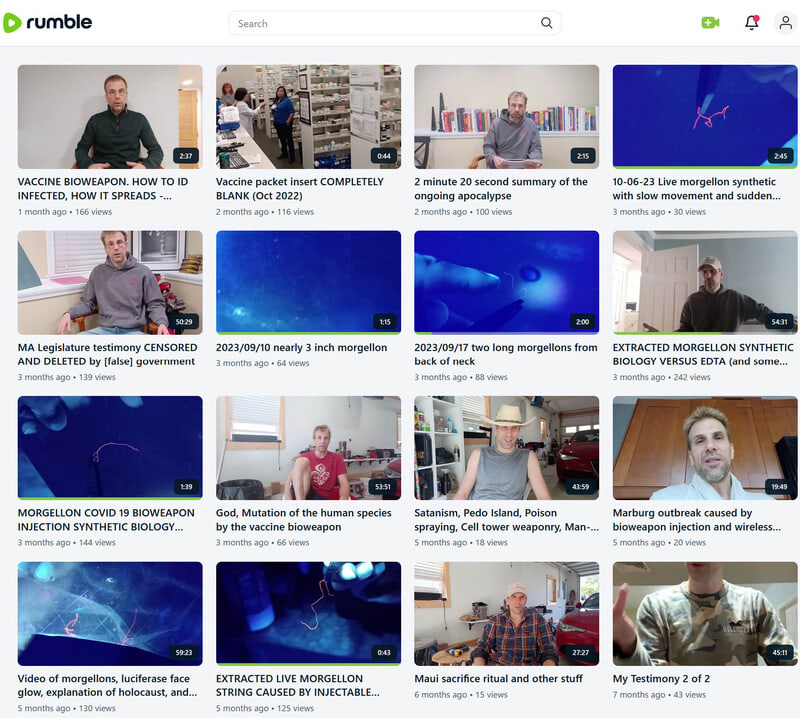Open thumbnail of 50:29 testimony video
The image size is (800, 718).
[110, 282]
